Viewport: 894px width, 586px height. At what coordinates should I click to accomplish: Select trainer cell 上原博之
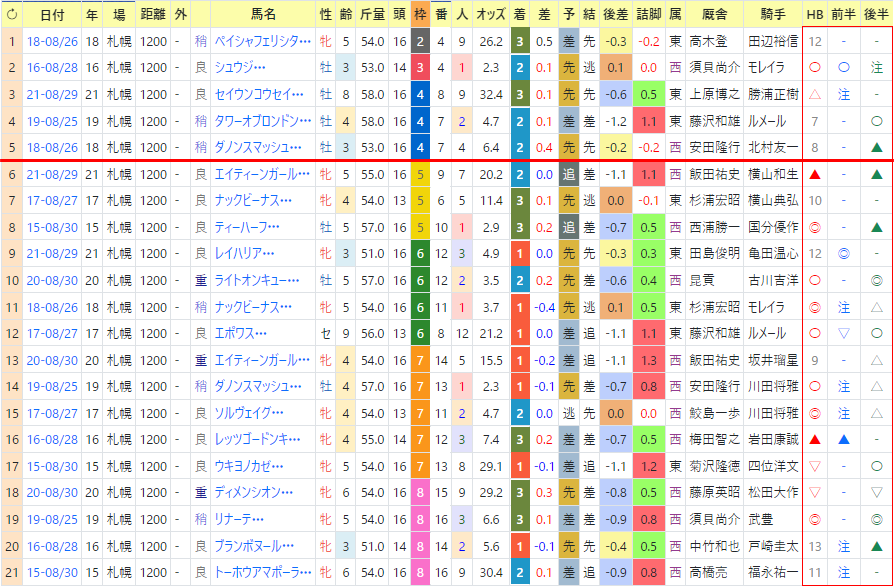click(714, 95)
